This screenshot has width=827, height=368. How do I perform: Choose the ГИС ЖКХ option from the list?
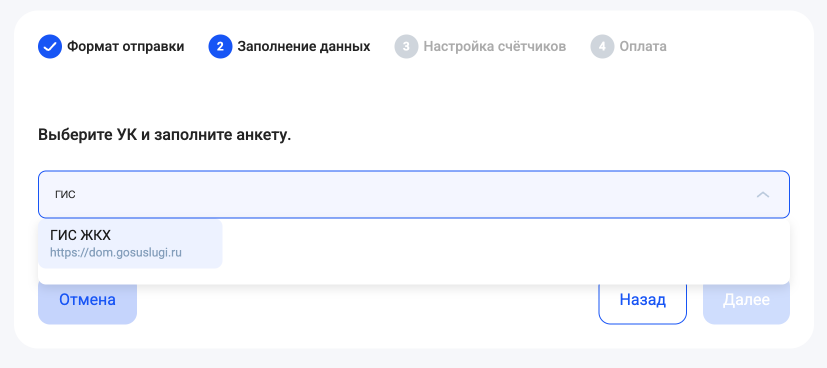tap(130, 244)
